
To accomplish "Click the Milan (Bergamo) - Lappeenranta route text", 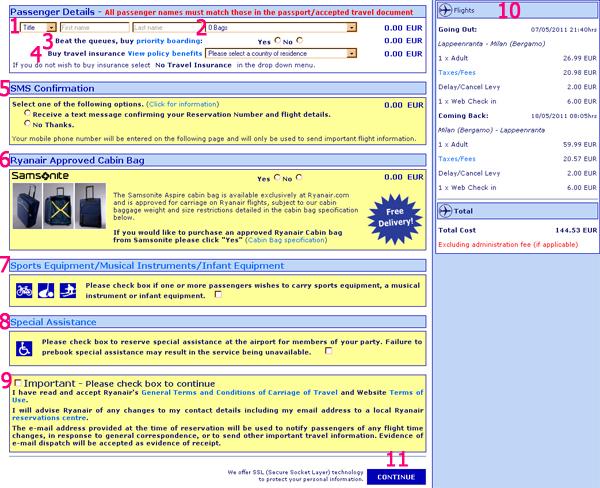I will 491,130.
